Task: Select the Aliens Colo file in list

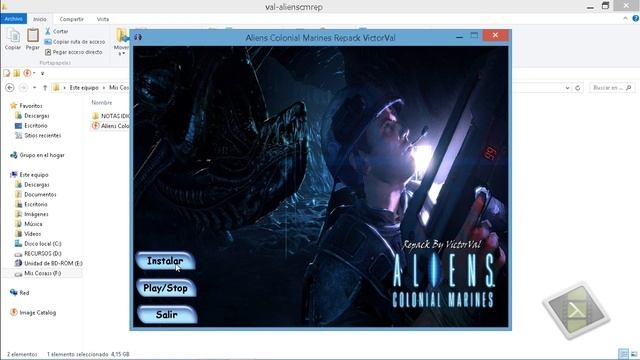Action: click(x=111, y=126)
